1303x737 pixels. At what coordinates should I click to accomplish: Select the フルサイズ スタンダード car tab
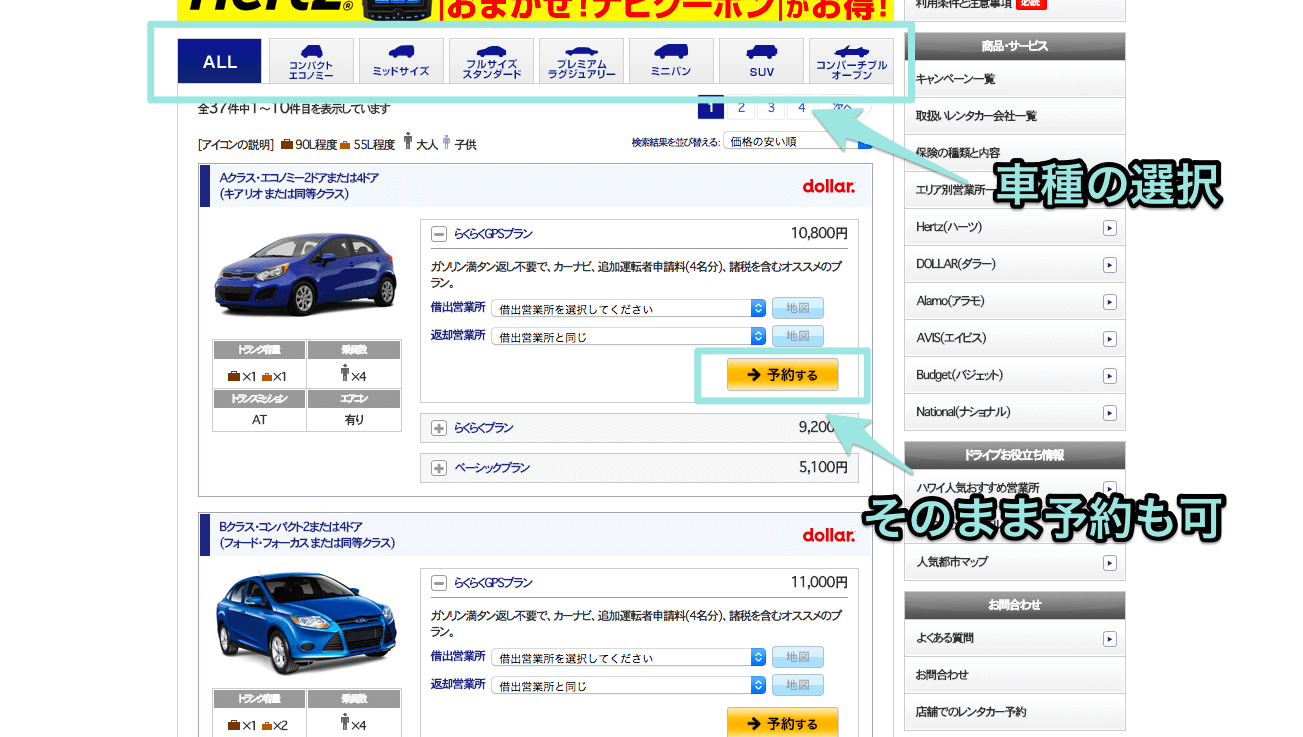[x=491, y=61]
